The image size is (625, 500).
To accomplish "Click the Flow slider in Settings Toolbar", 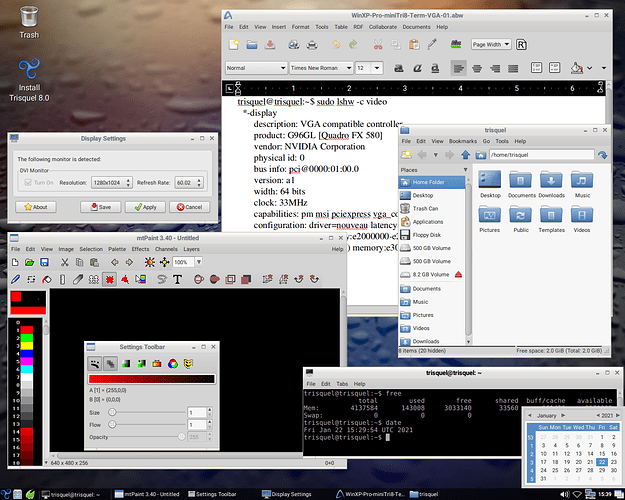I will click(x=147, y=425).
